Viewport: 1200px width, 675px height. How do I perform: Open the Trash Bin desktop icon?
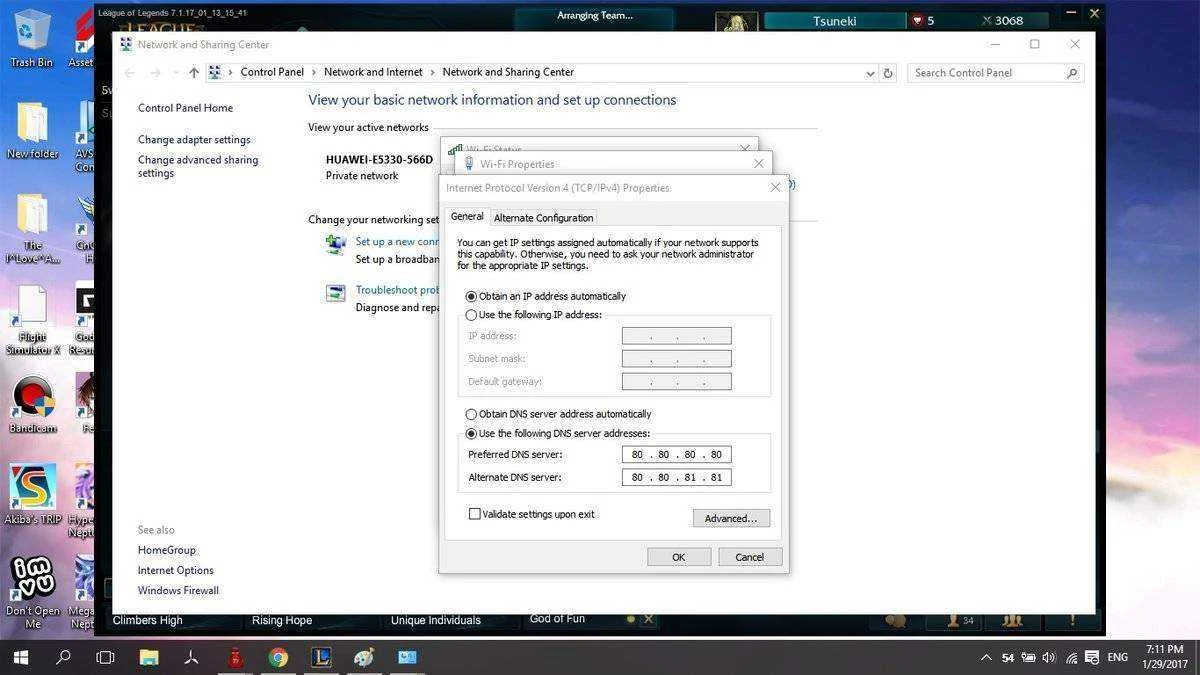tap(32, 36)
